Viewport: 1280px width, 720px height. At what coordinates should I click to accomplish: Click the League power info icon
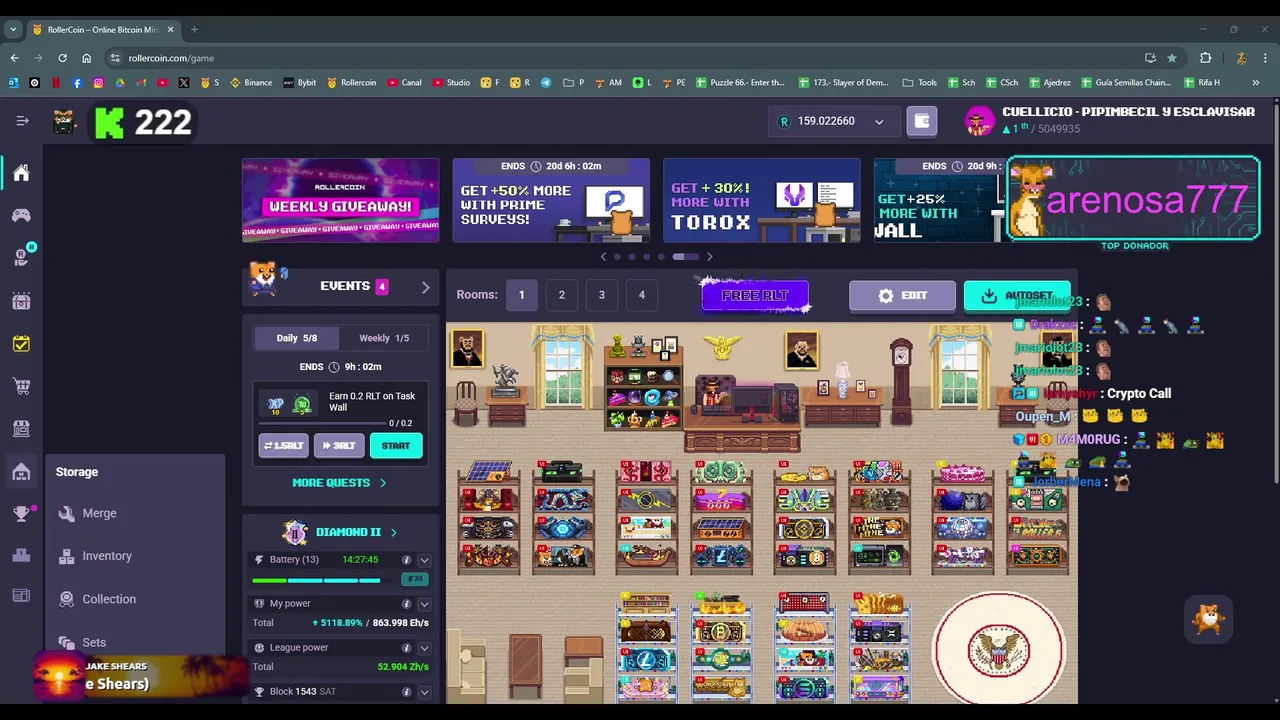click(x=406, y=648)
